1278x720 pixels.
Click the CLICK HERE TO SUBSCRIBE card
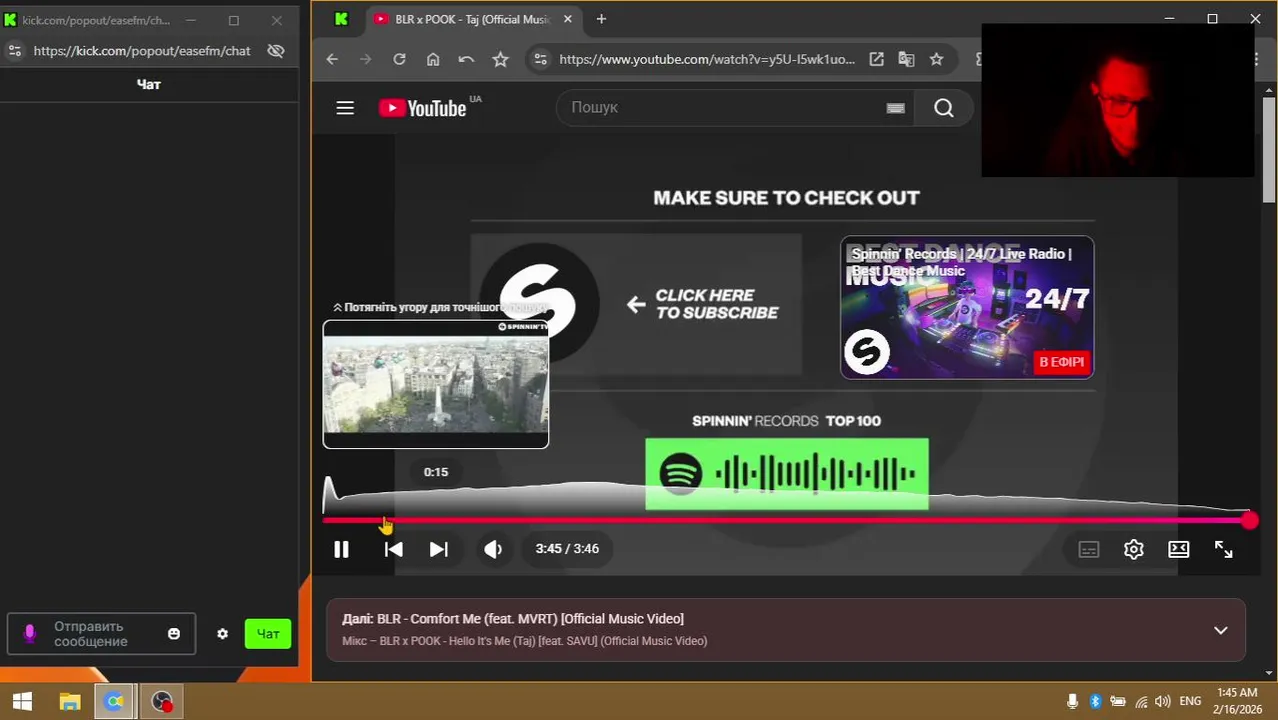(x=636, y=304)
